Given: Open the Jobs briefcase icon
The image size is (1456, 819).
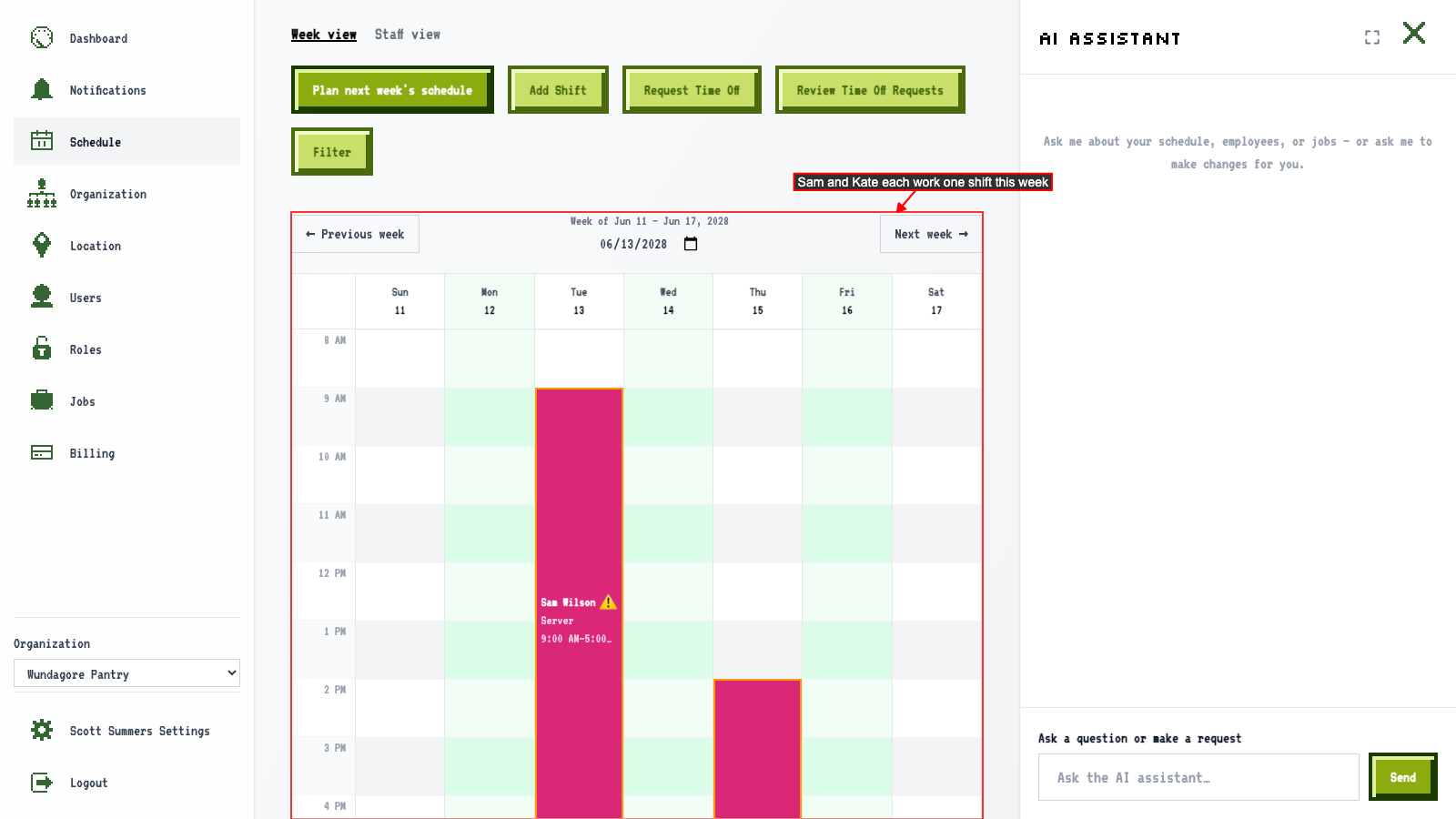Looking at the screenshot, I should click(x=42, y=400).
